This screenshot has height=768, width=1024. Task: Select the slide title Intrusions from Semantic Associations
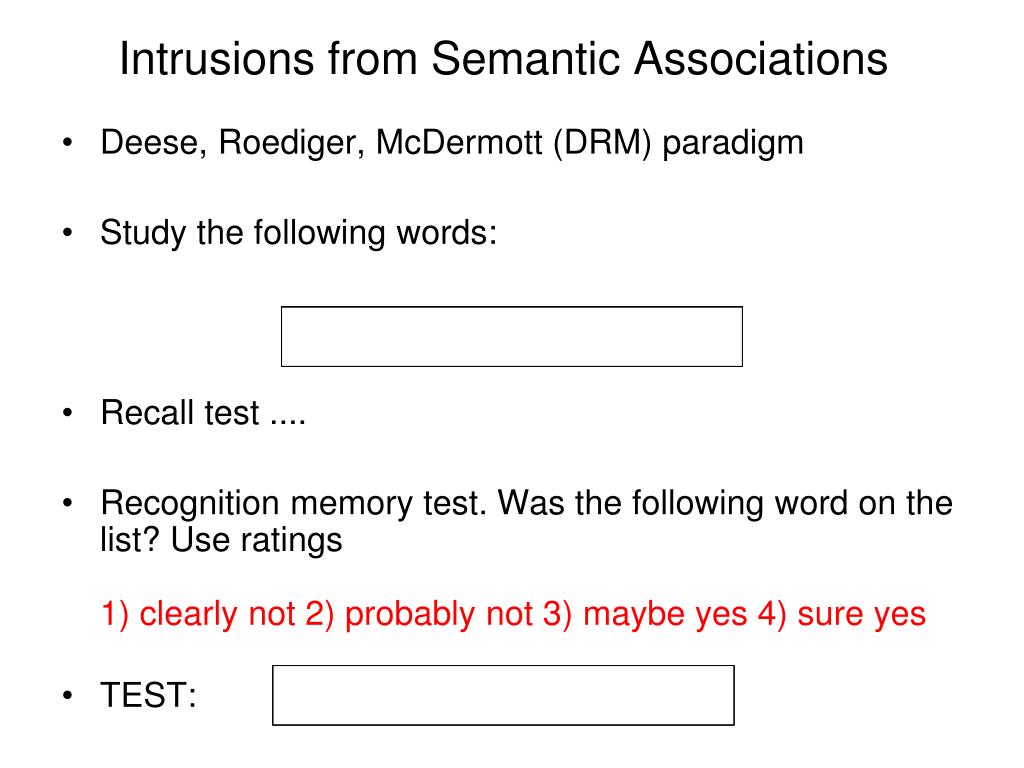tap(503, 59)
